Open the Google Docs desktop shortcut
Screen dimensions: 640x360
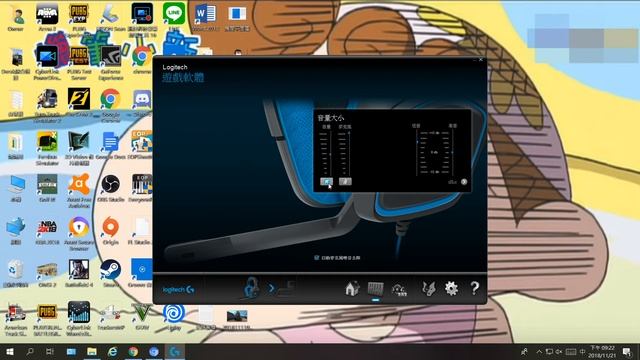pyautogui.click(x=111, y=146)
